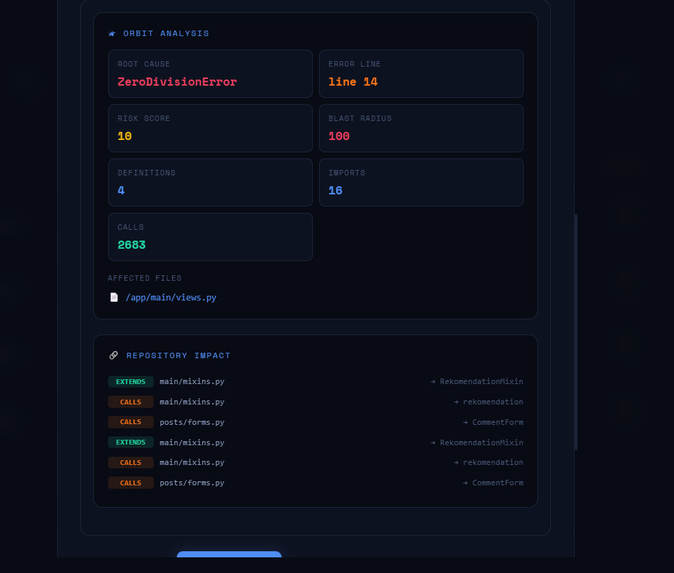The width and height of the screenshot is (674, 573).
Task: Click the 'RISK SCORE' label
Action: (144, 118)
